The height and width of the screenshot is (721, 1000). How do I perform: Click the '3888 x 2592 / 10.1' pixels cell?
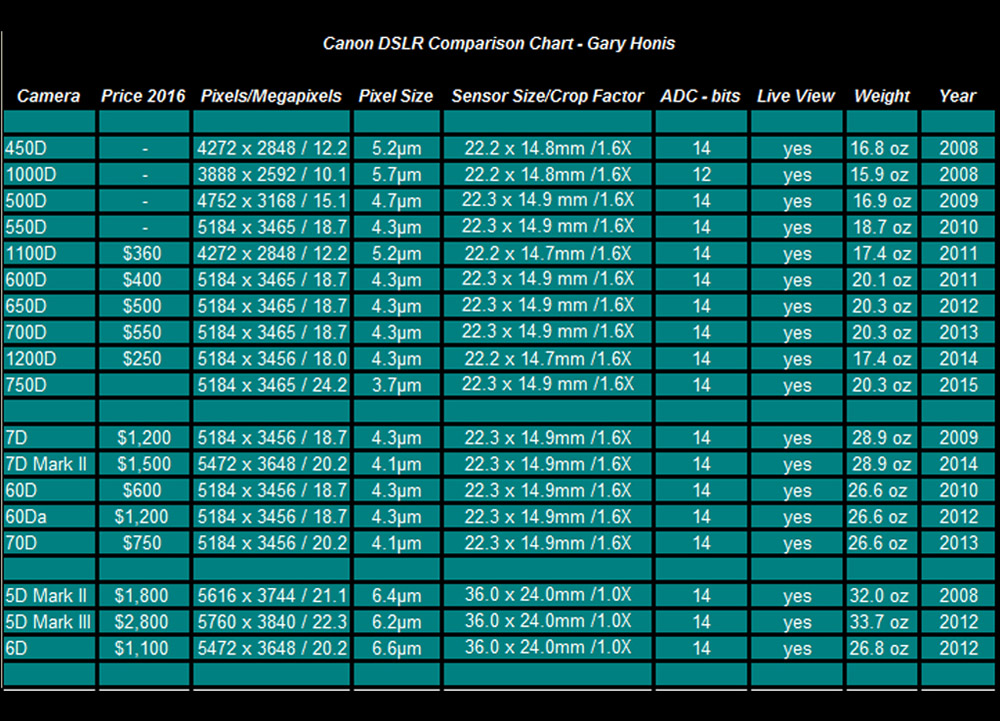pyautogui.click(x=272, y=174)
